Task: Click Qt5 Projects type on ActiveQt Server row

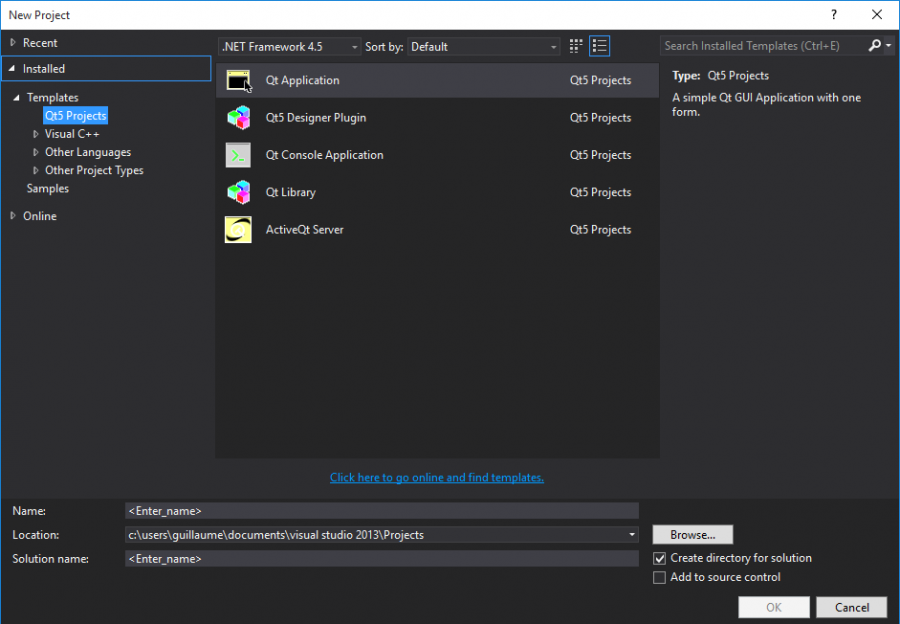Action: [600, 230]
